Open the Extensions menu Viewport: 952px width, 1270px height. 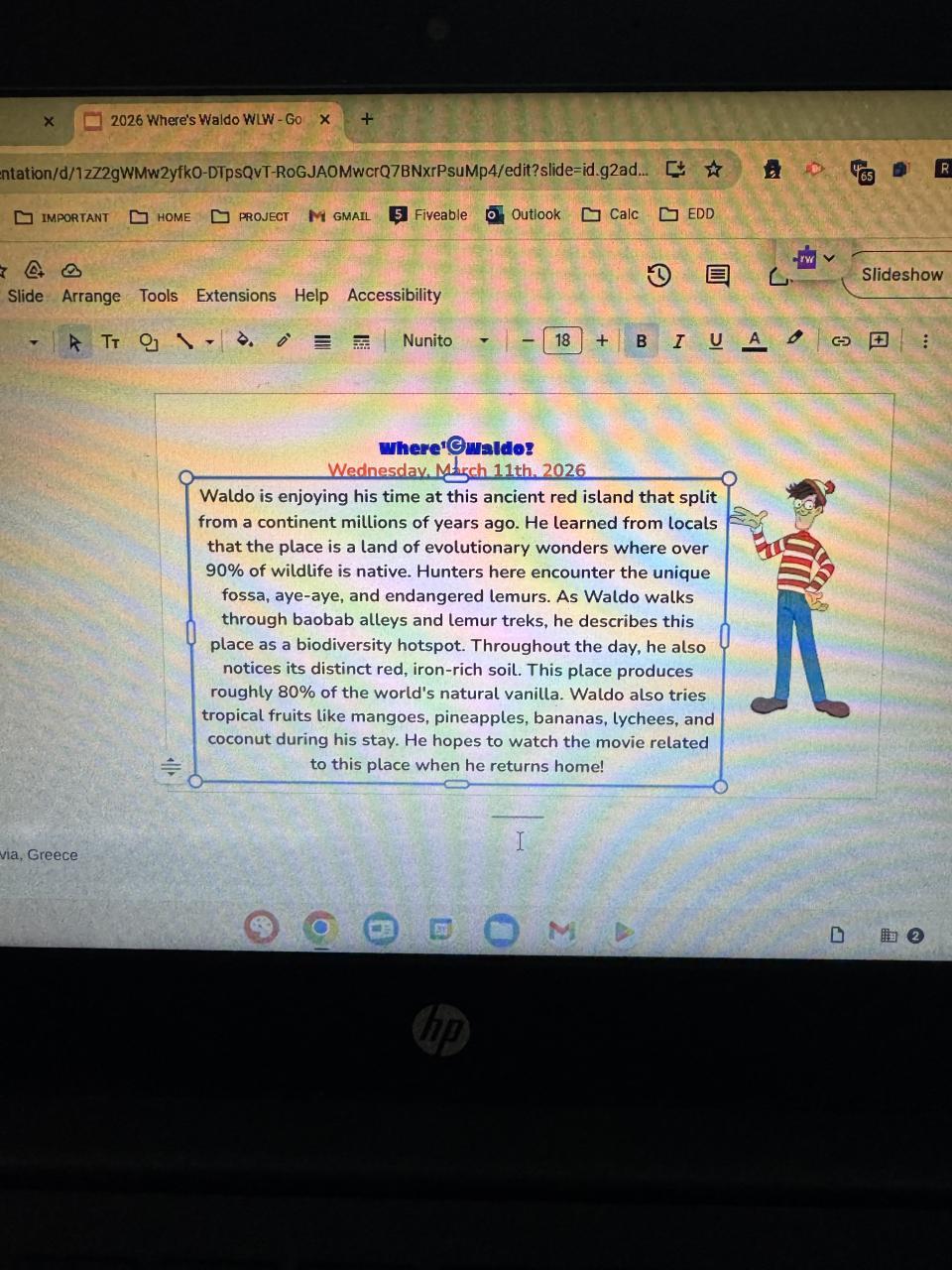[236, 296]
